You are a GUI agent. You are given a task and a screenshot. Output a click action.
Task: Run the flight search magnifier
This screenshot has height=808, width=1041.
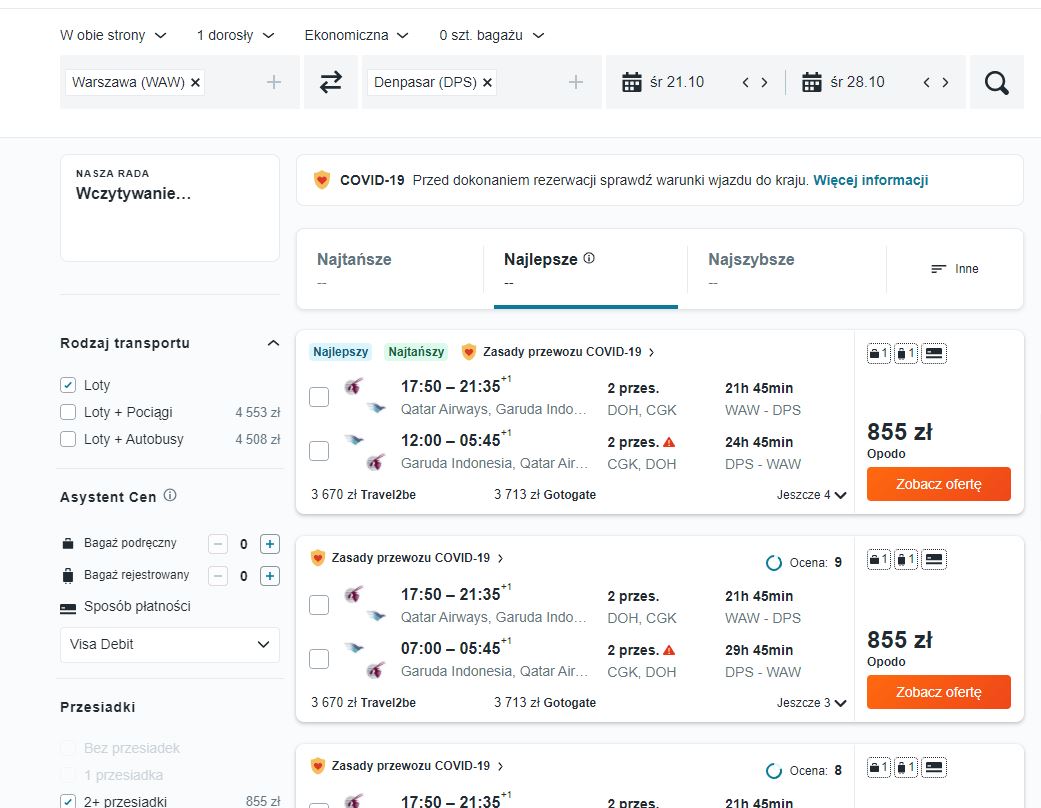coord(997,82)
